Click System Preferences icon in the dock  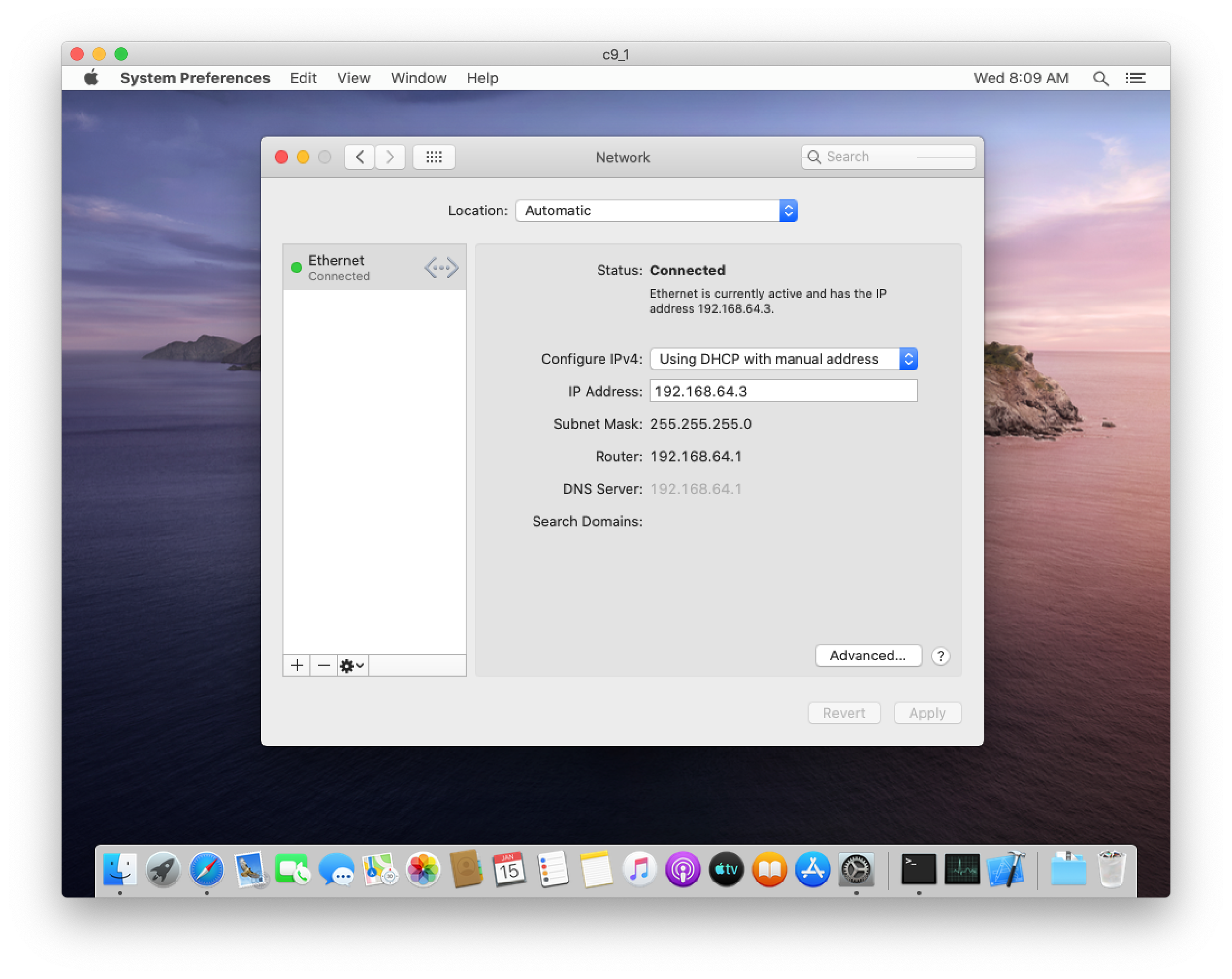tap(856, 869)
